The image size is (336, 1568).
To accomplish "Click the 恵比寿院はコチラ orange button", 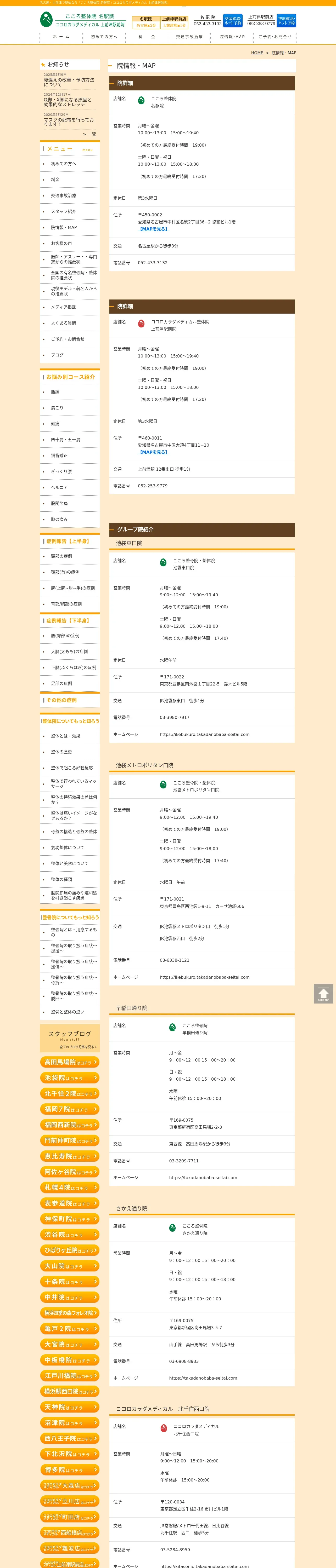I will pyautogui.click(x=70, y=1156).
